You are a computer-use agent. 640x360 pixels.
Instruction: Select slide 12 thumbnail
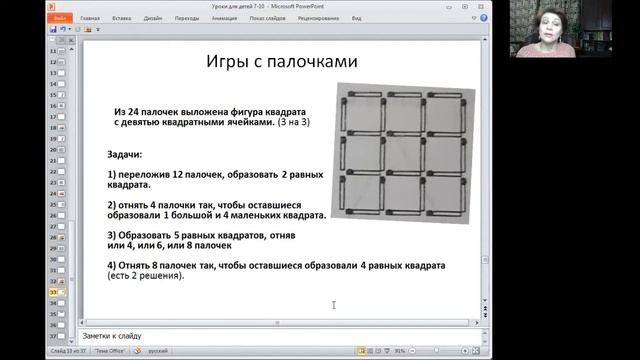click(x=61, y=62)
